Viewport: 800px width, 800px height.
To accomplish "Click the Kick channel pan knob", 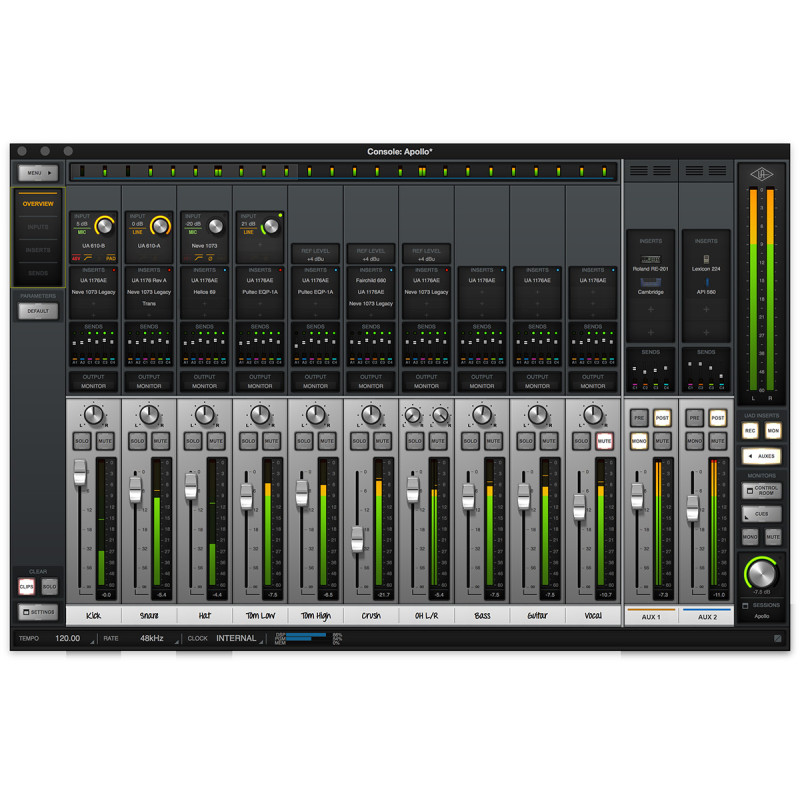I will click(x=93, y=414).
